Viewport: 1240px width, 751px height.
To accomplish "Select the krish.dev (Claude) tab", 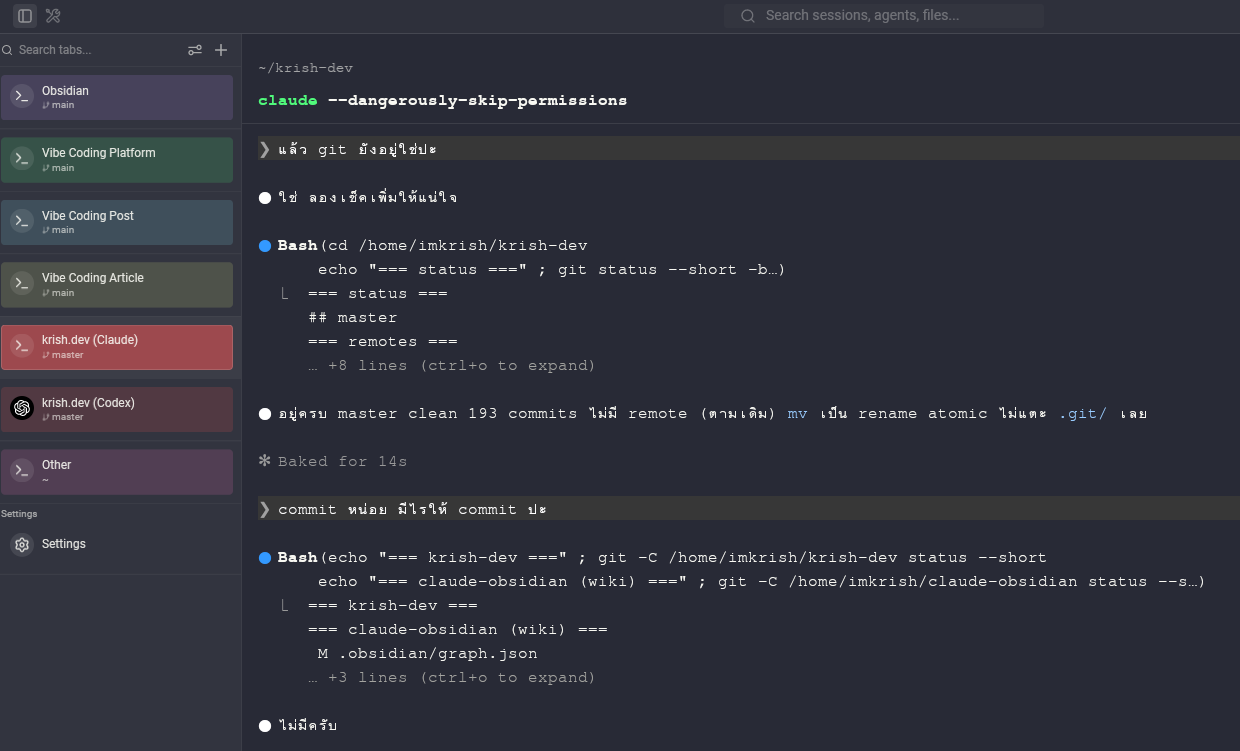I will coord(117,347).
